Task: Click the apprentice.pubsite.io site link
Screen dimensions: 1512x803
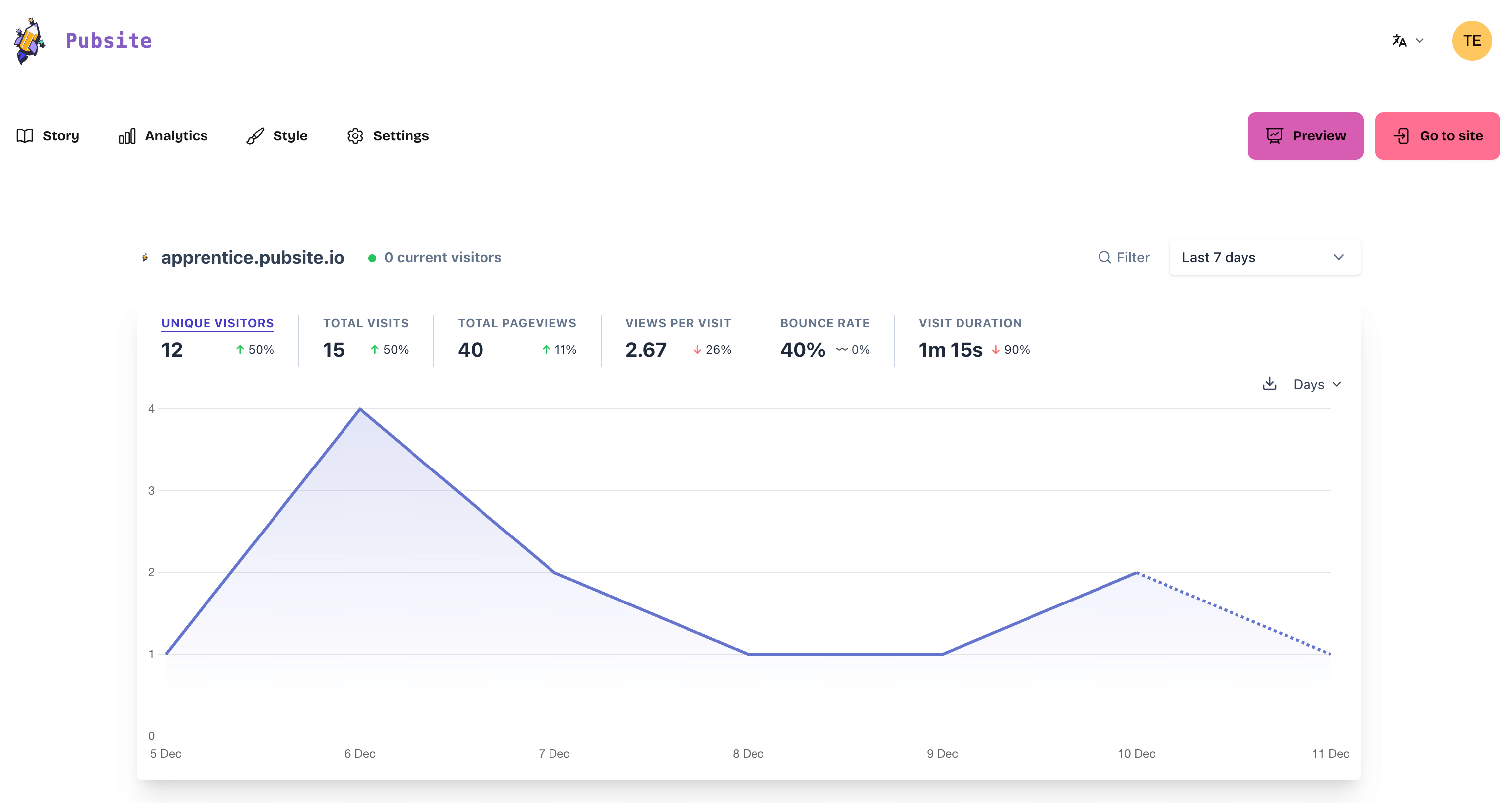Action: pos(252,257)
